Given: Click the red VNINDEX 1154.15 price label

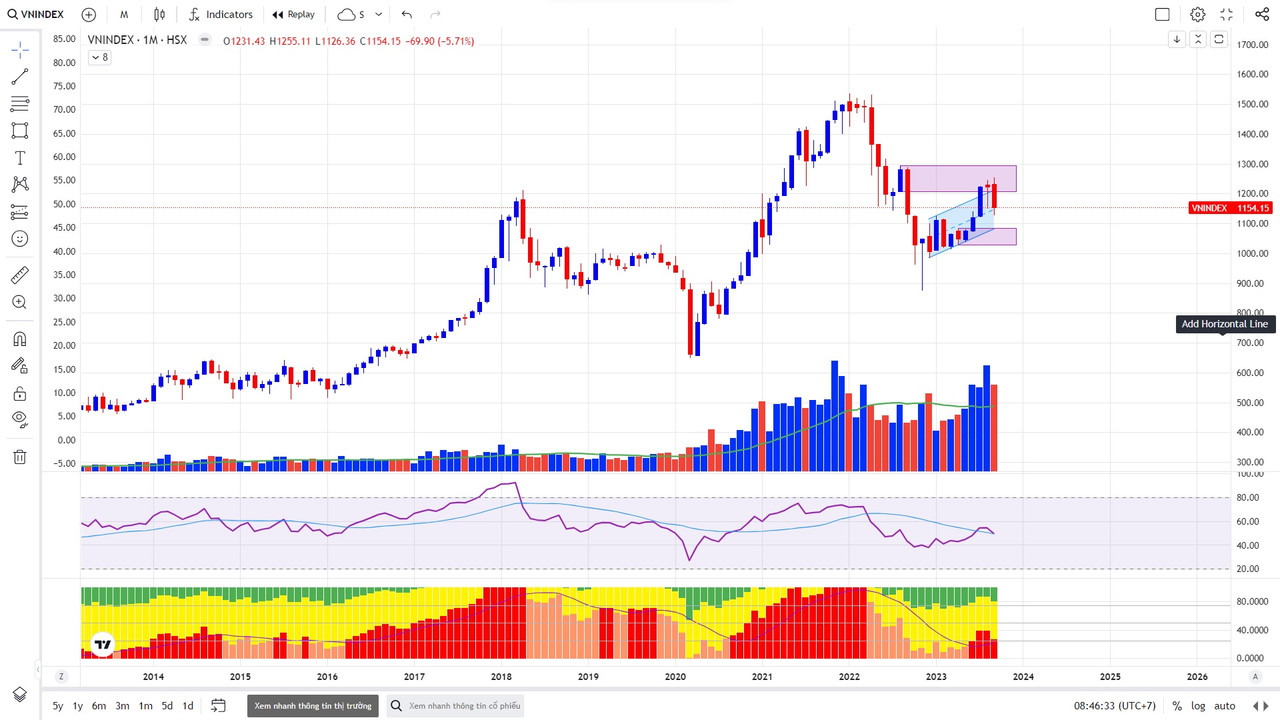Looking at the screenshot, I should click(1231, 208).
